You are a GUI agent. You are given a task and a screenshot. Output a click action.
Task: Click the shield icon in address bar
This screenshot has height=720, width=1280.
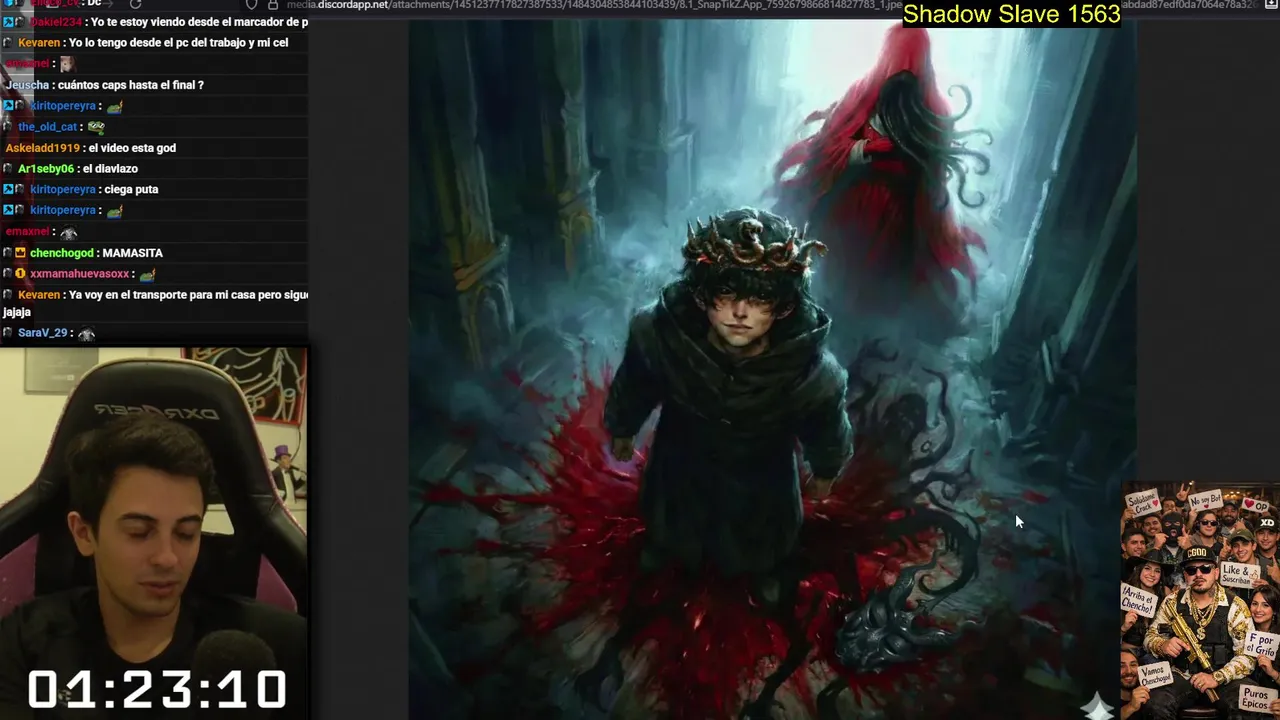click(252, 4)
